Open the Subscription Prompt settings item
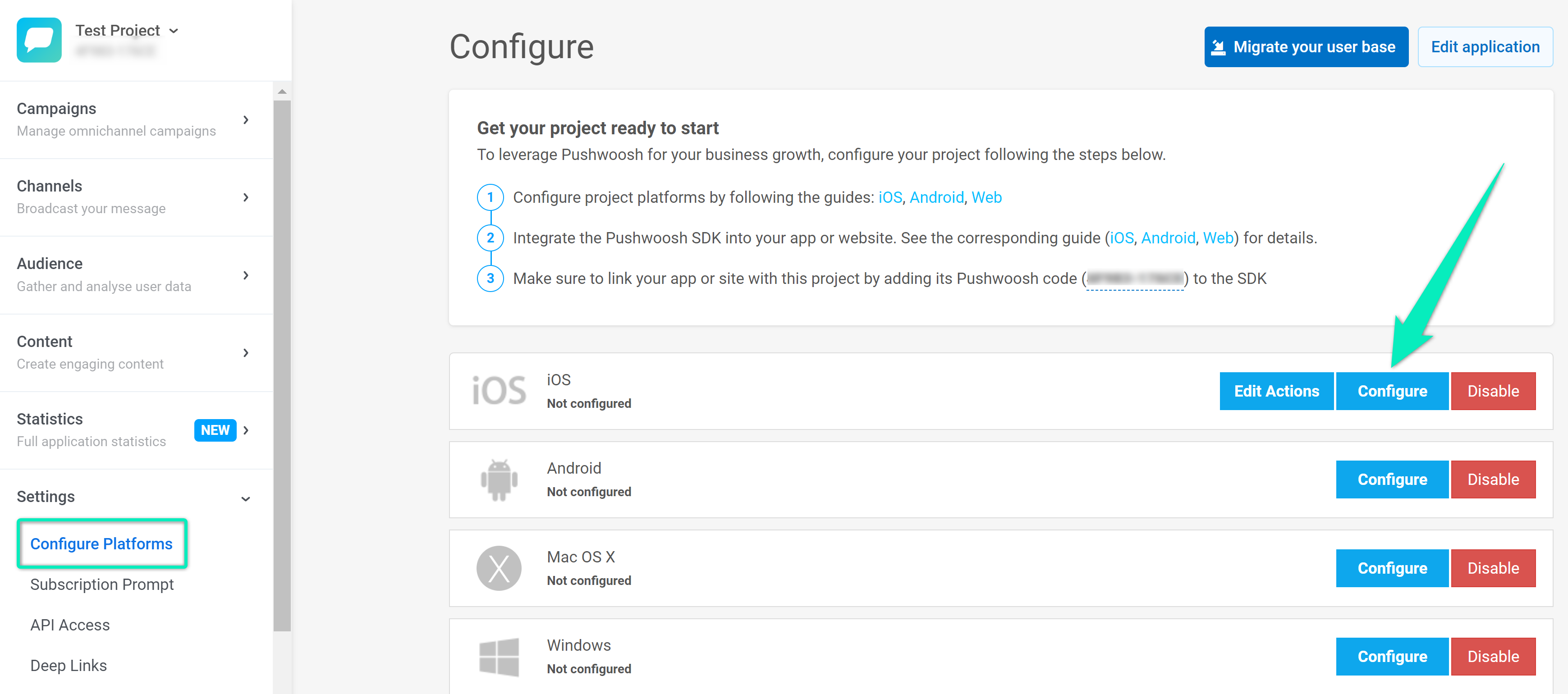 click(101, 584)
